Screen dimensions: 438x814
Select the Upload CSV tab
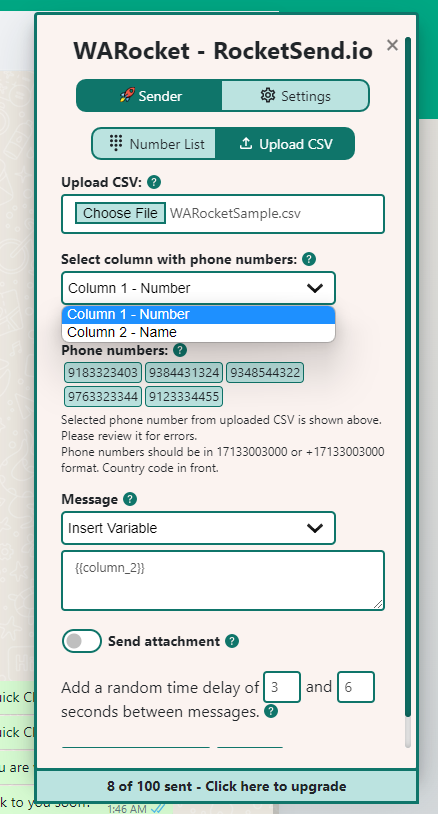point(285,144)
